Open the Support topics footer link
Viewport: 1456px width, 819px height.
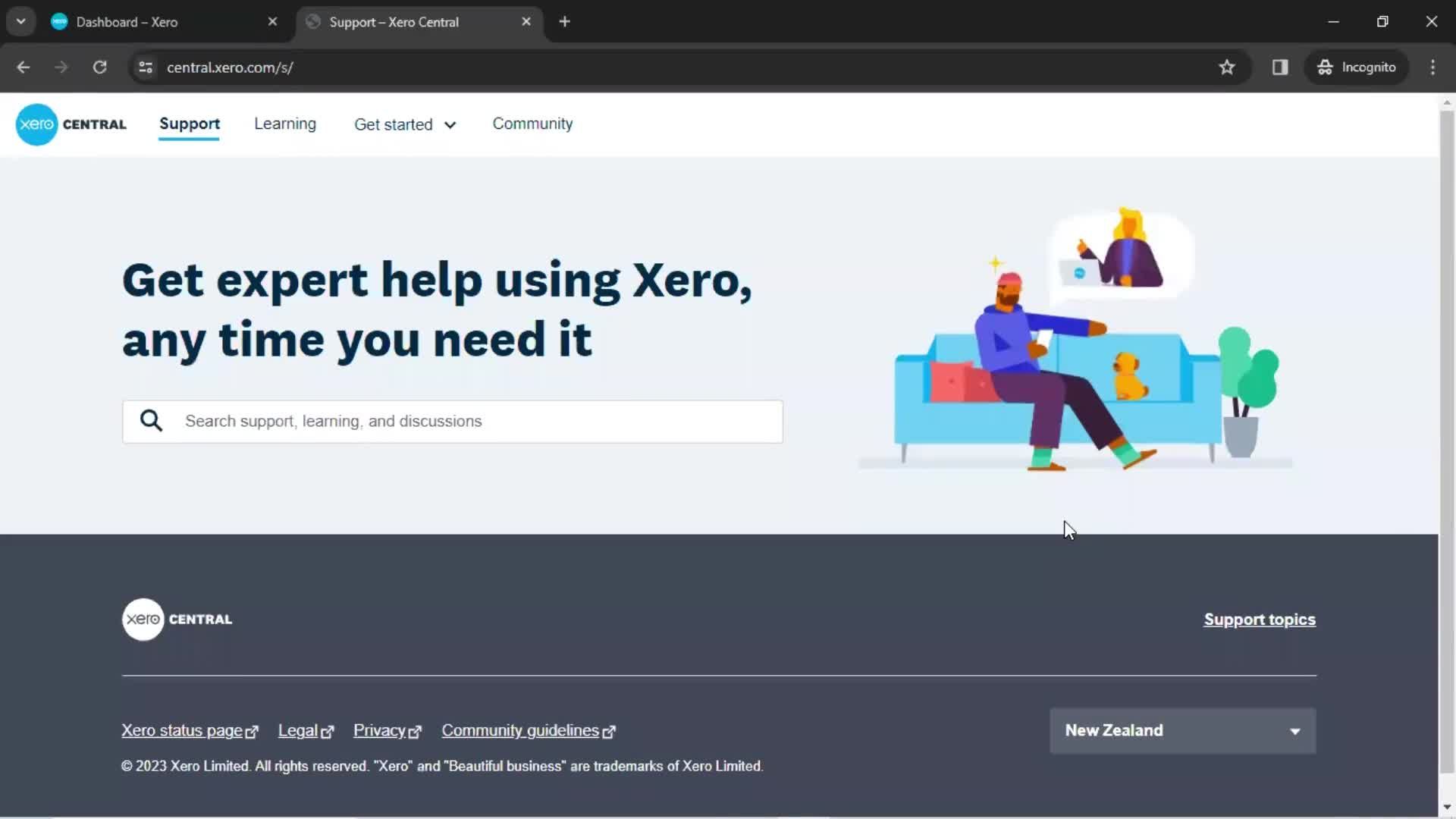click(x=1260, y=620)
